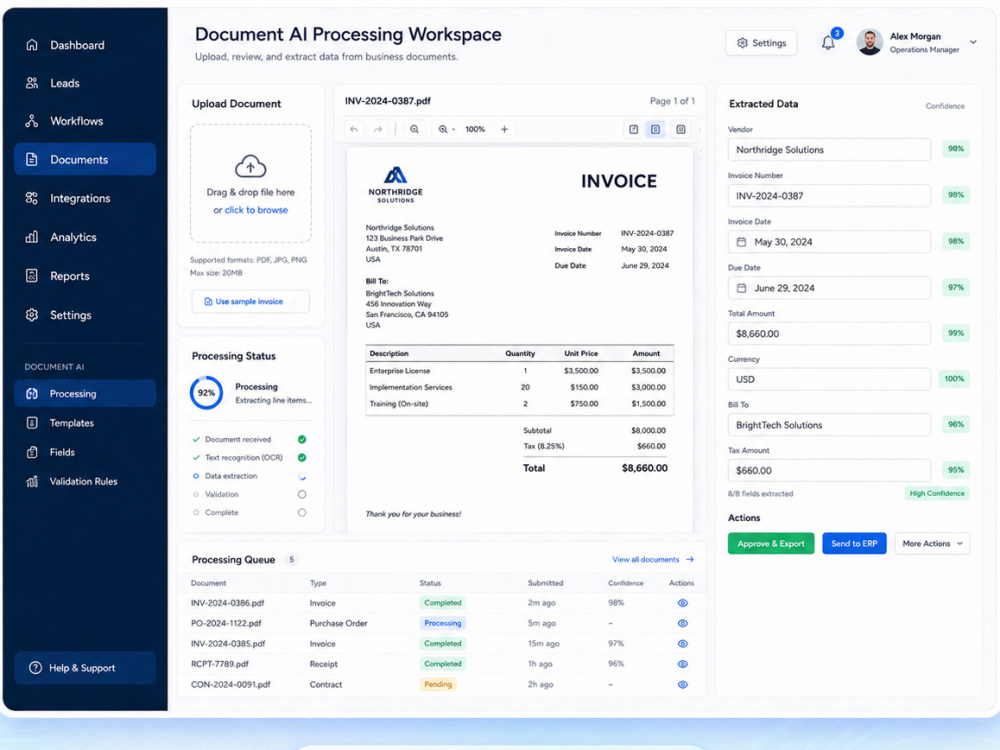
Task: Click the Text recognition (OCR) green check
Action: tap(302, 457)
